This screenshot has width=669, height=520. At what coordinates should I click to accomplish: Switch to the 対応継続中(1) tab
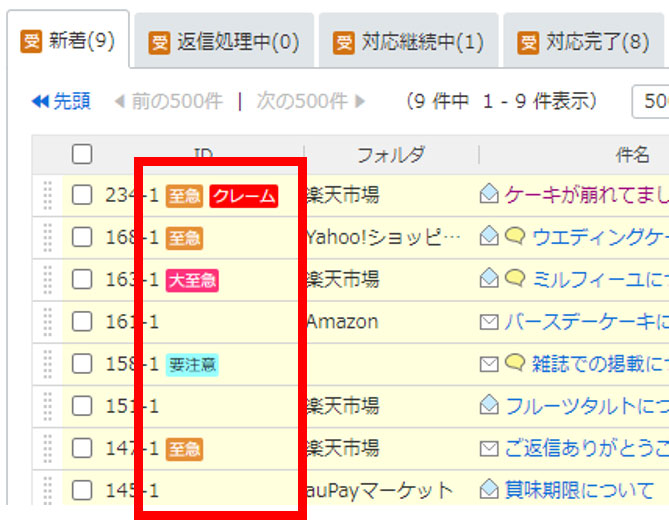[x=409, y=42]
